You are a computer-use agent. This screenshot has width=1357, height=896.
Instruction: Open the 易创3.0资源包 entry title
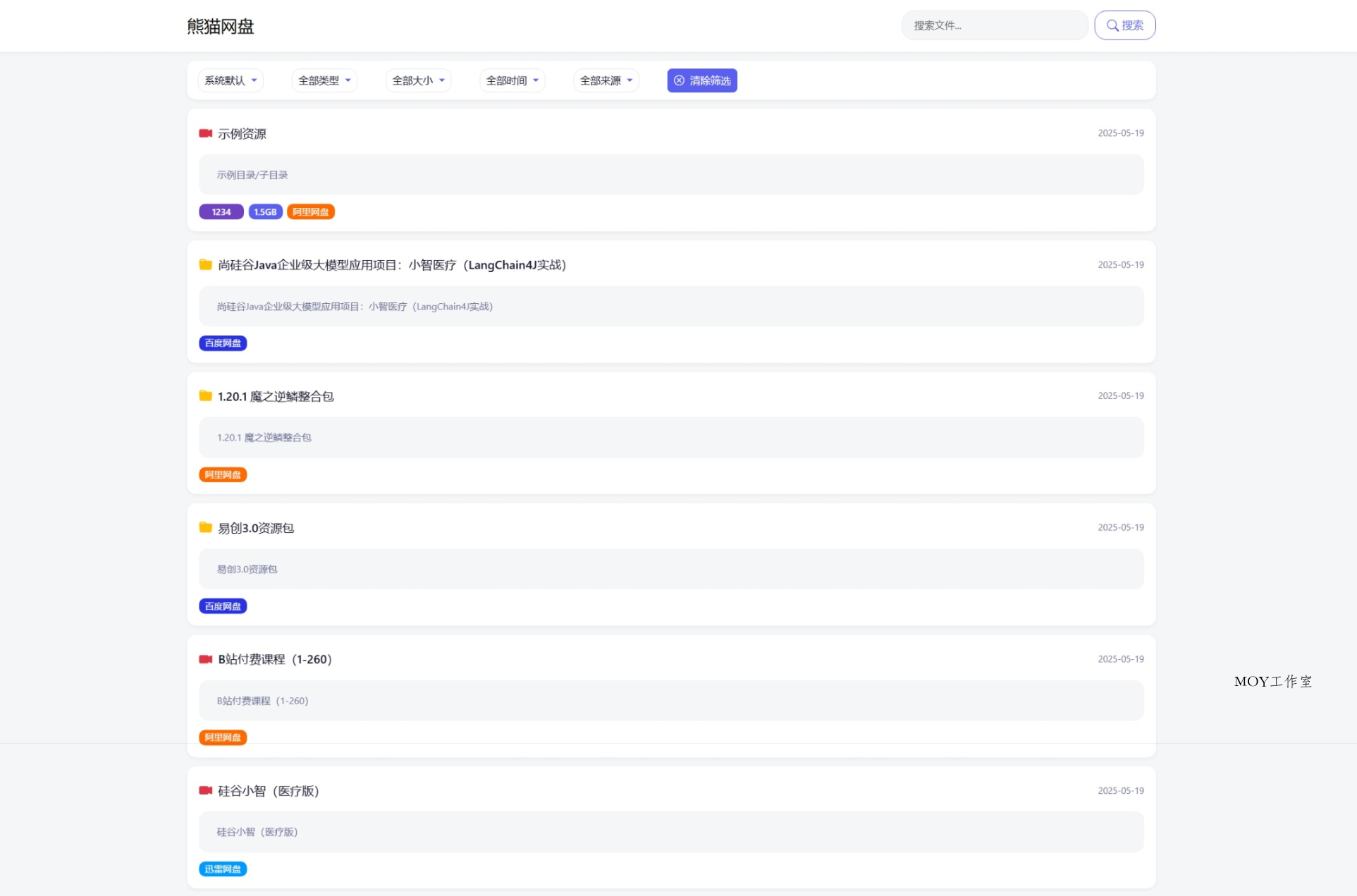(255, 528)
